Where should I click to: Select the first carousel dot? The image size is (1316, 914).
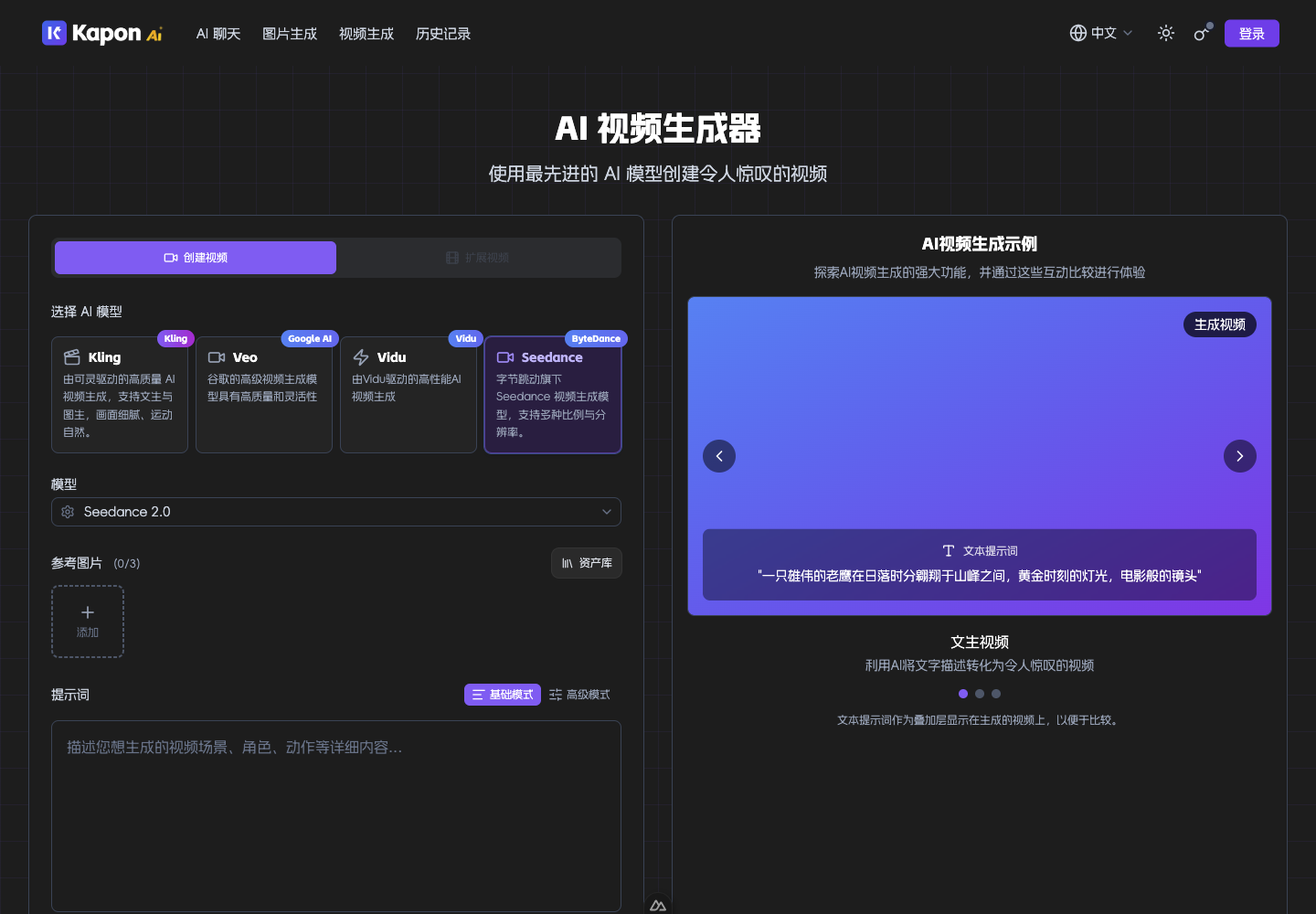(963, 694)
